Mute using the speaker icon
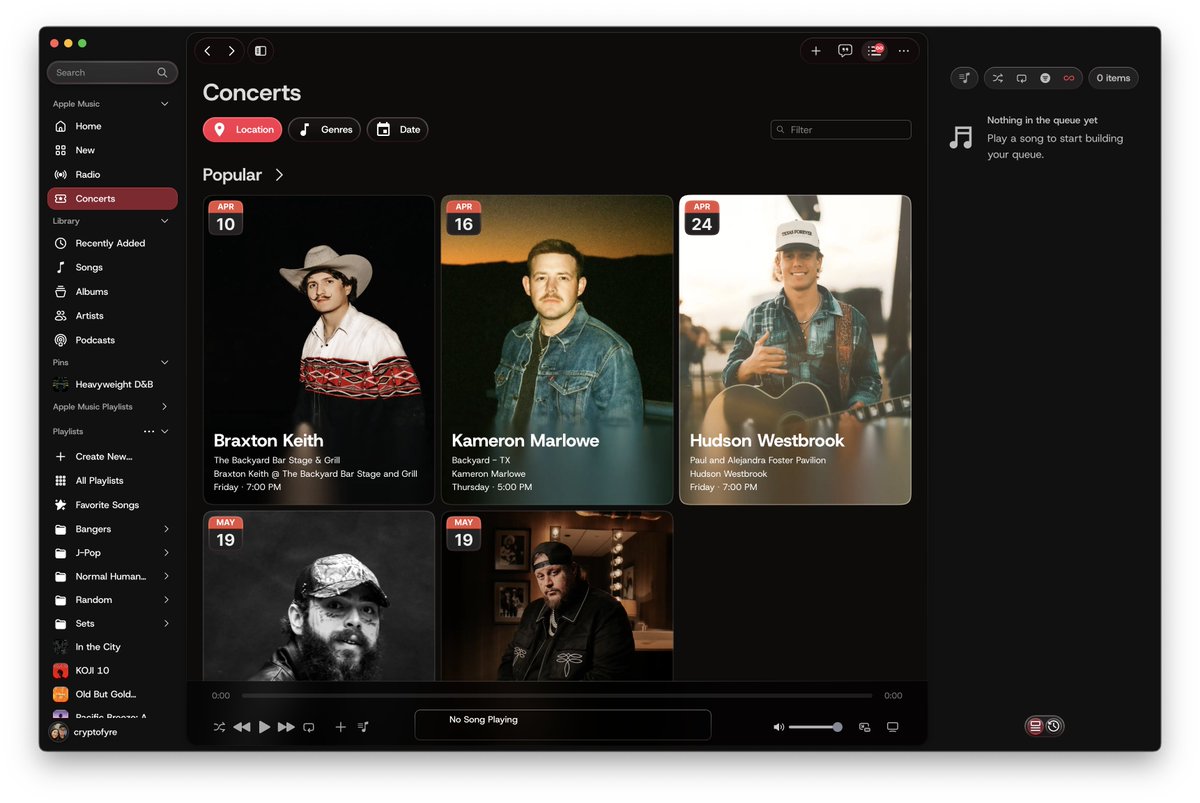Screen dimensions: 1200x803 pos(779,727)
